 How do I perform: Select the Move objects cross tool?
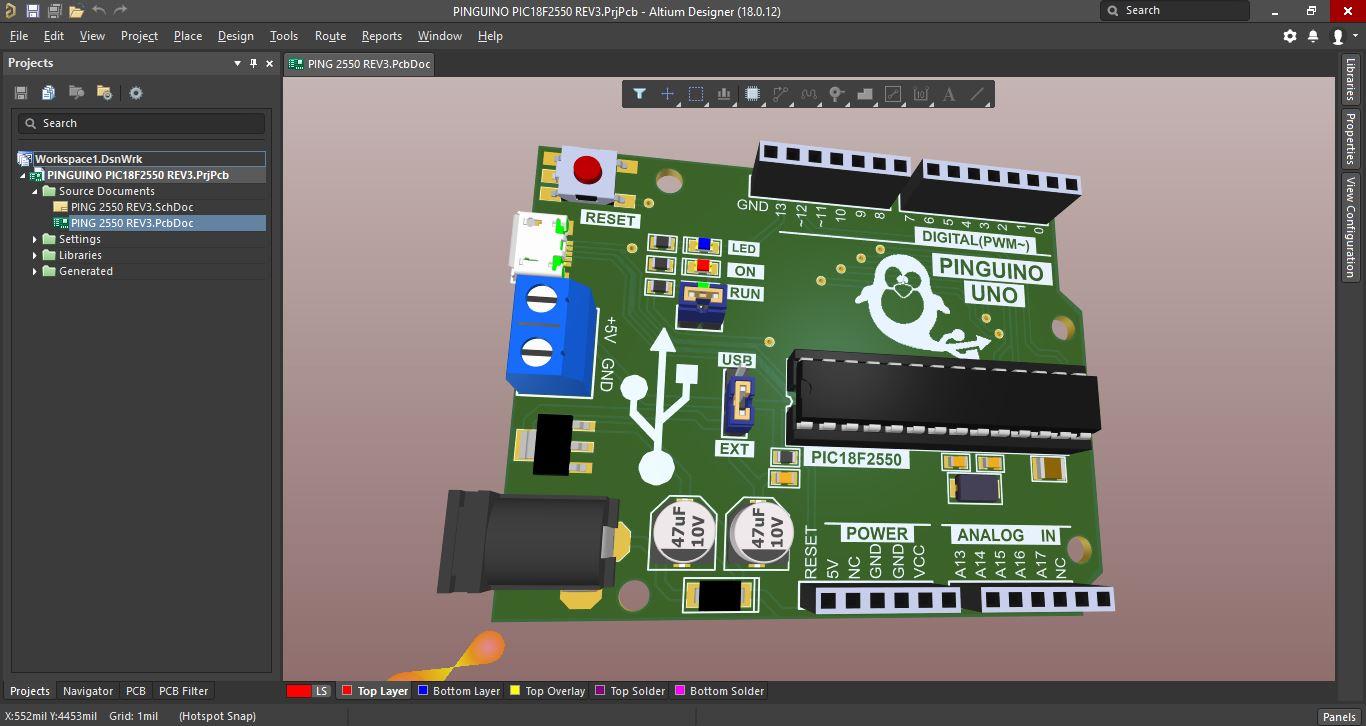[x=667, y=94]
